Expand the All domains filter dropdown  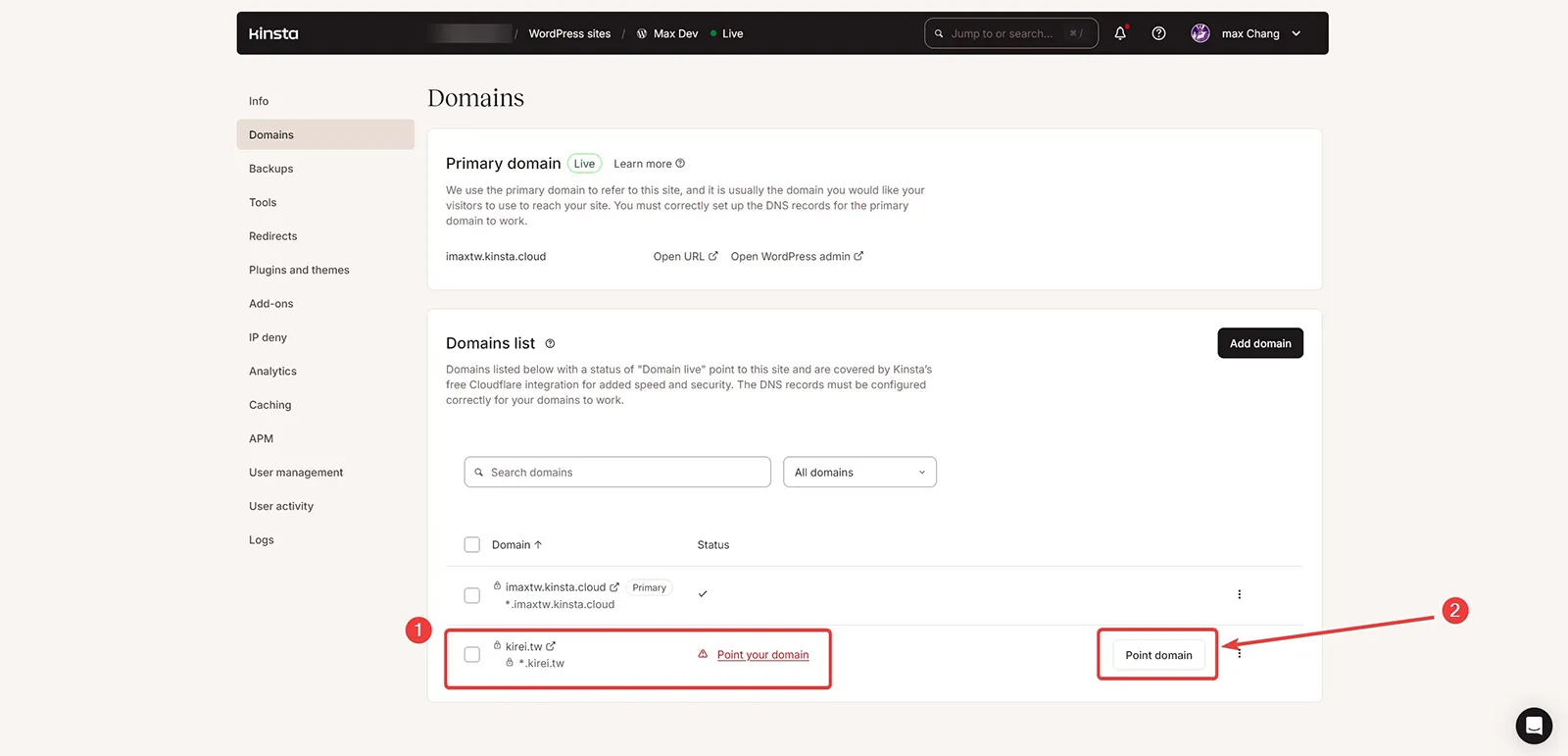pyautogui.click(x=859, y=472)
